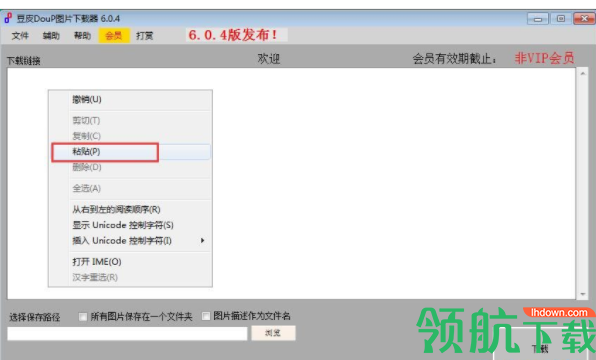Maximize the DouP window
The width and height of the screenshot is (596, 360).
(x=561, y=19)
